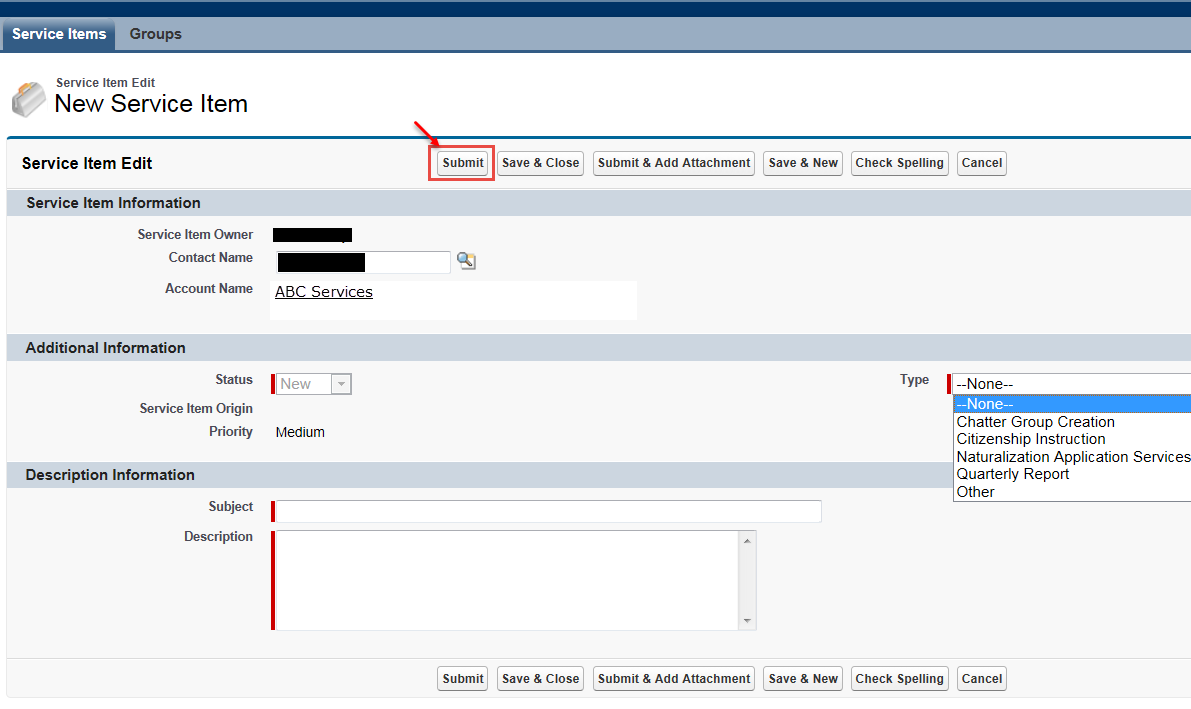Click top Submit & Add Attachment button

pyautogui.click(x=674, y=163)
